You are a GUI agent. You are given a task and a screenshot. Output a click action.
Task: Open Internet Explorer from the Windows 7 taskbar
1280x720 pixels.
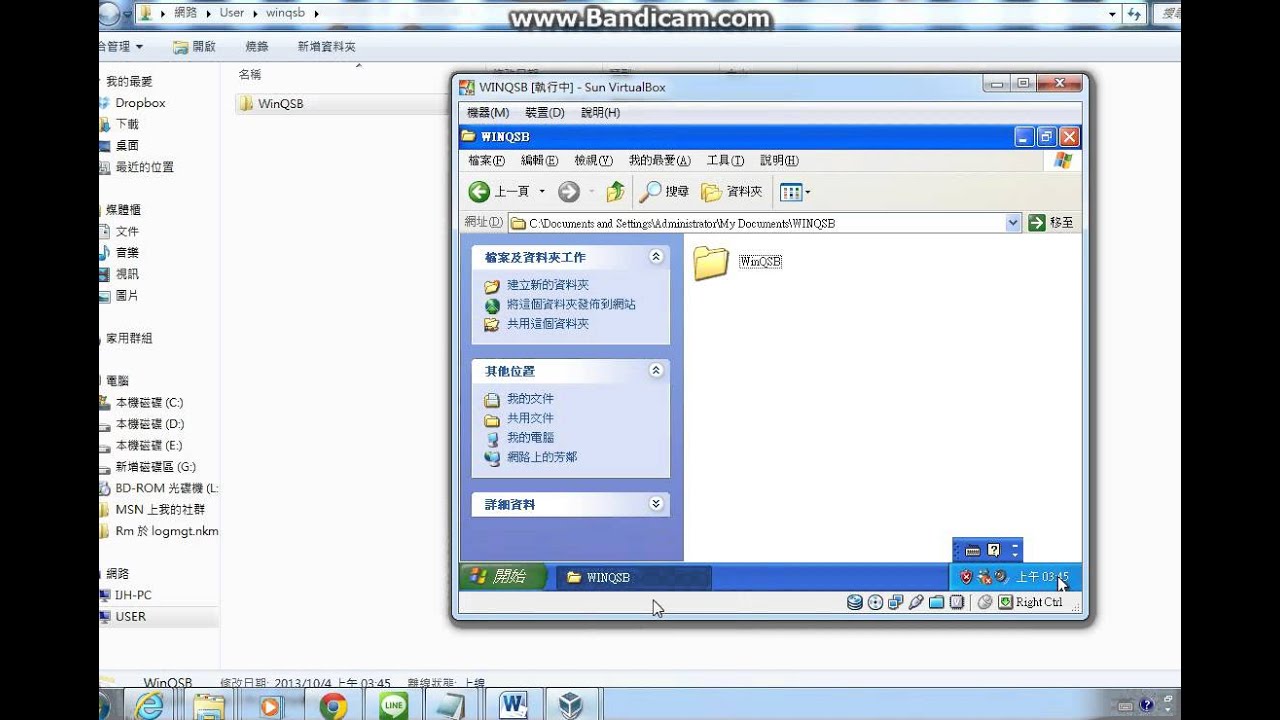[x=148, y=706]
